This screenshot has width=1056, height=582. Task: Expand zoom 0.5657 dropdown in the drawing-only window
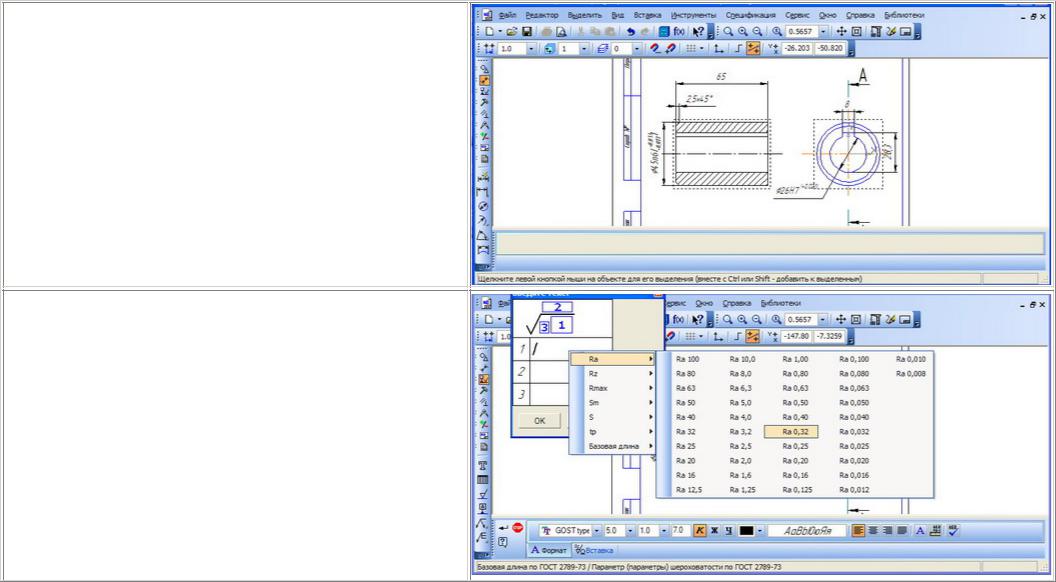tap(823, 32)
